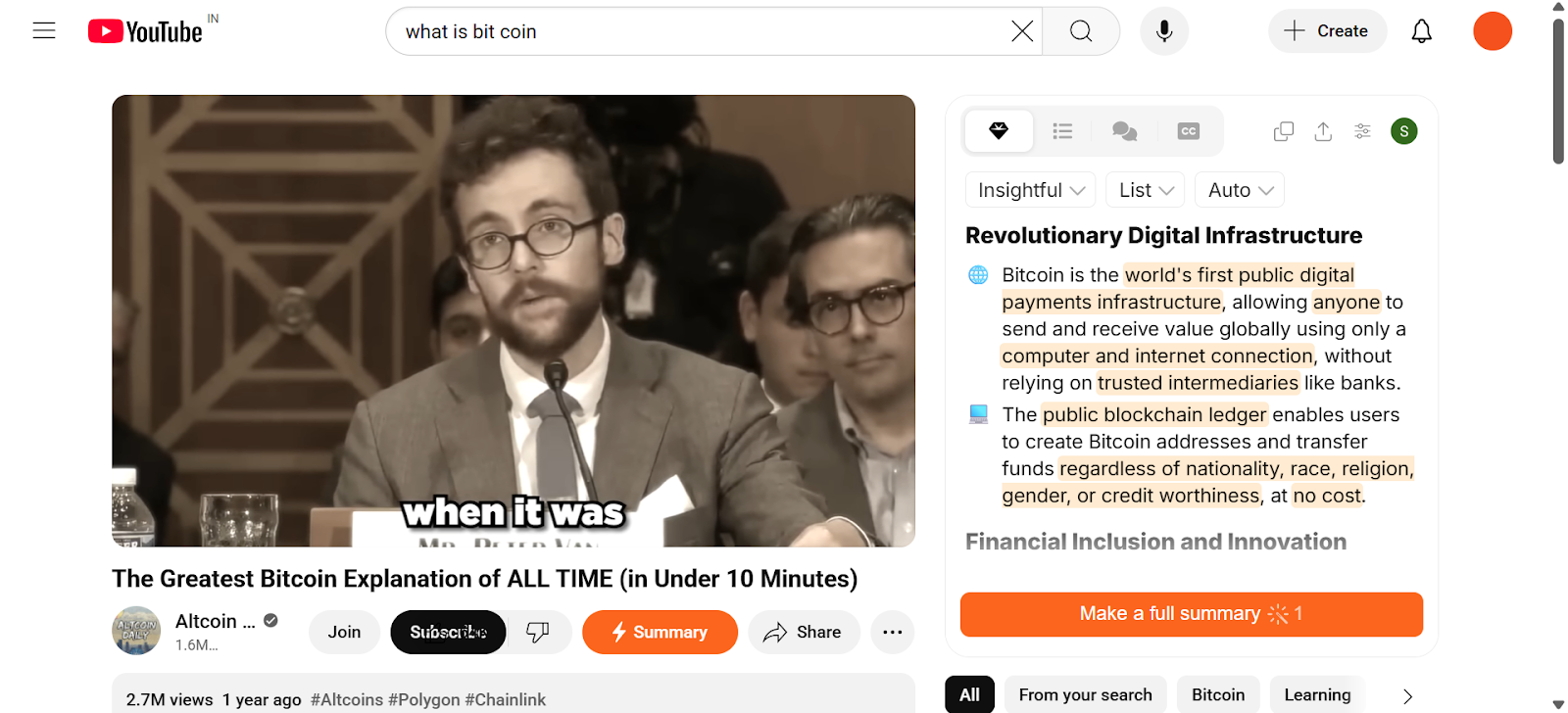Expand the Insightful dropdown
Viewport: 1568px width, 713px height.
pos(1031,190)
